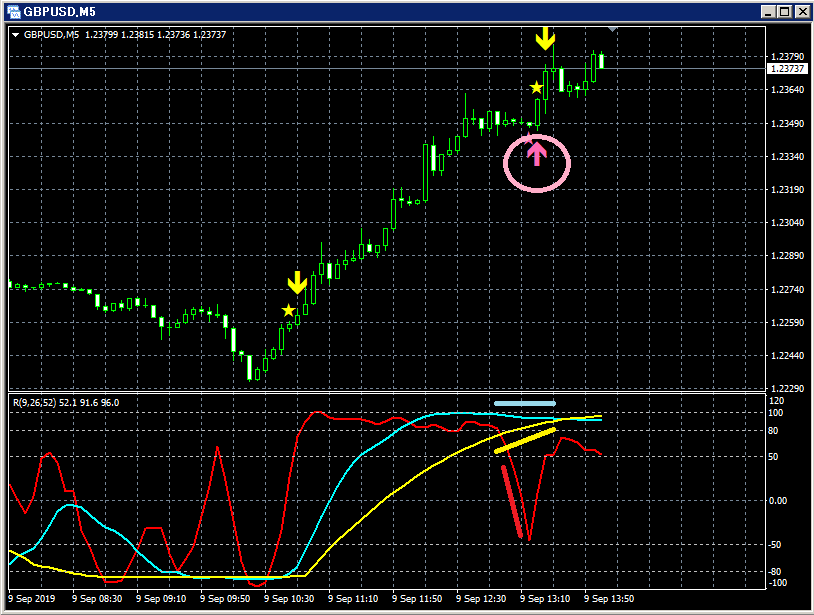Screen dimensions: 814x615
Task: Click the 9 Sep 11:10 time label
Action: tap(353, 598)
